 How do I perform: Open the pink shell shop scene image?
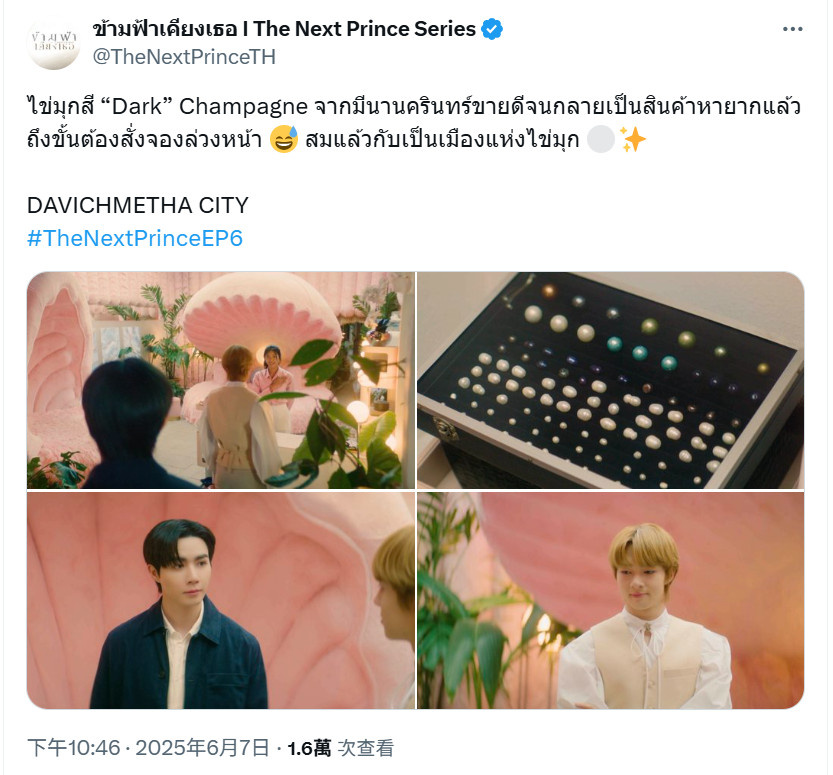coord(220,380)
